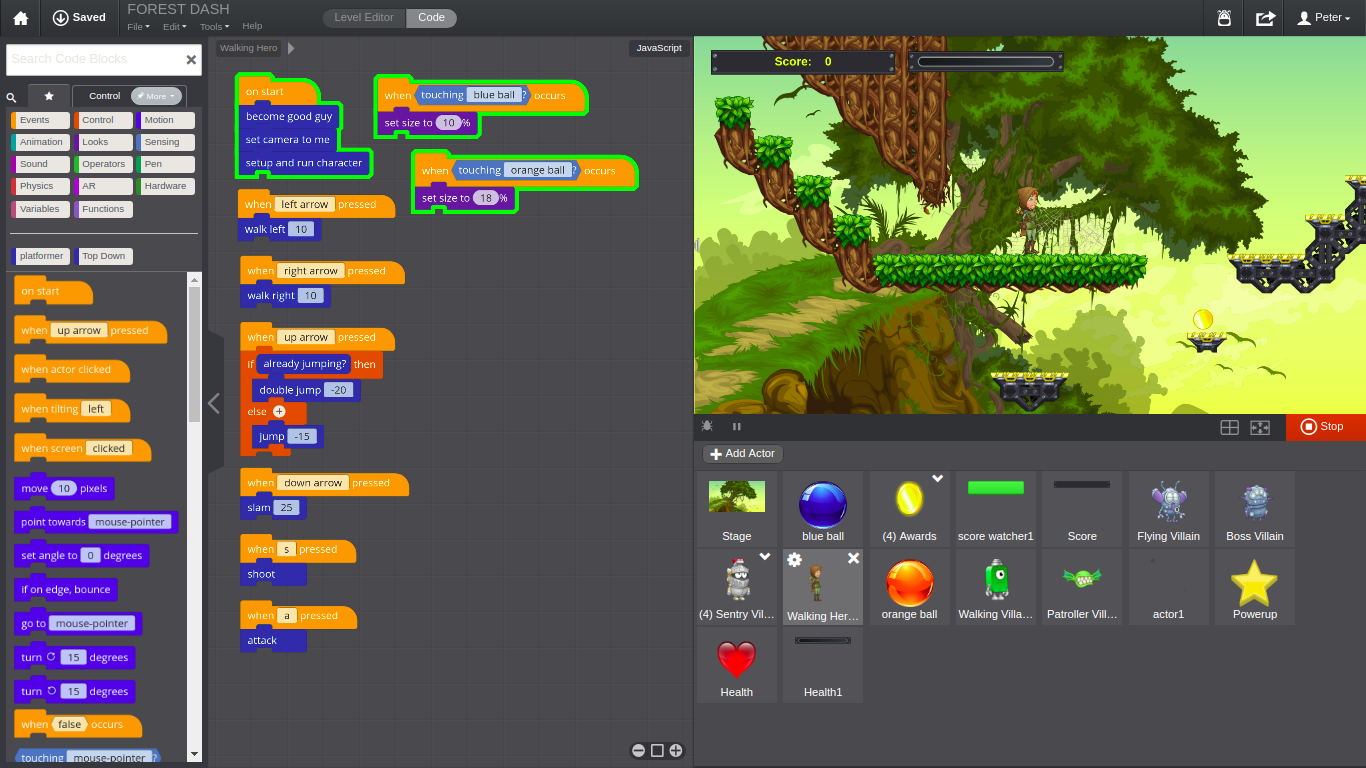Open the More dropdown in block palette
1366x768 pixels.
157,96
